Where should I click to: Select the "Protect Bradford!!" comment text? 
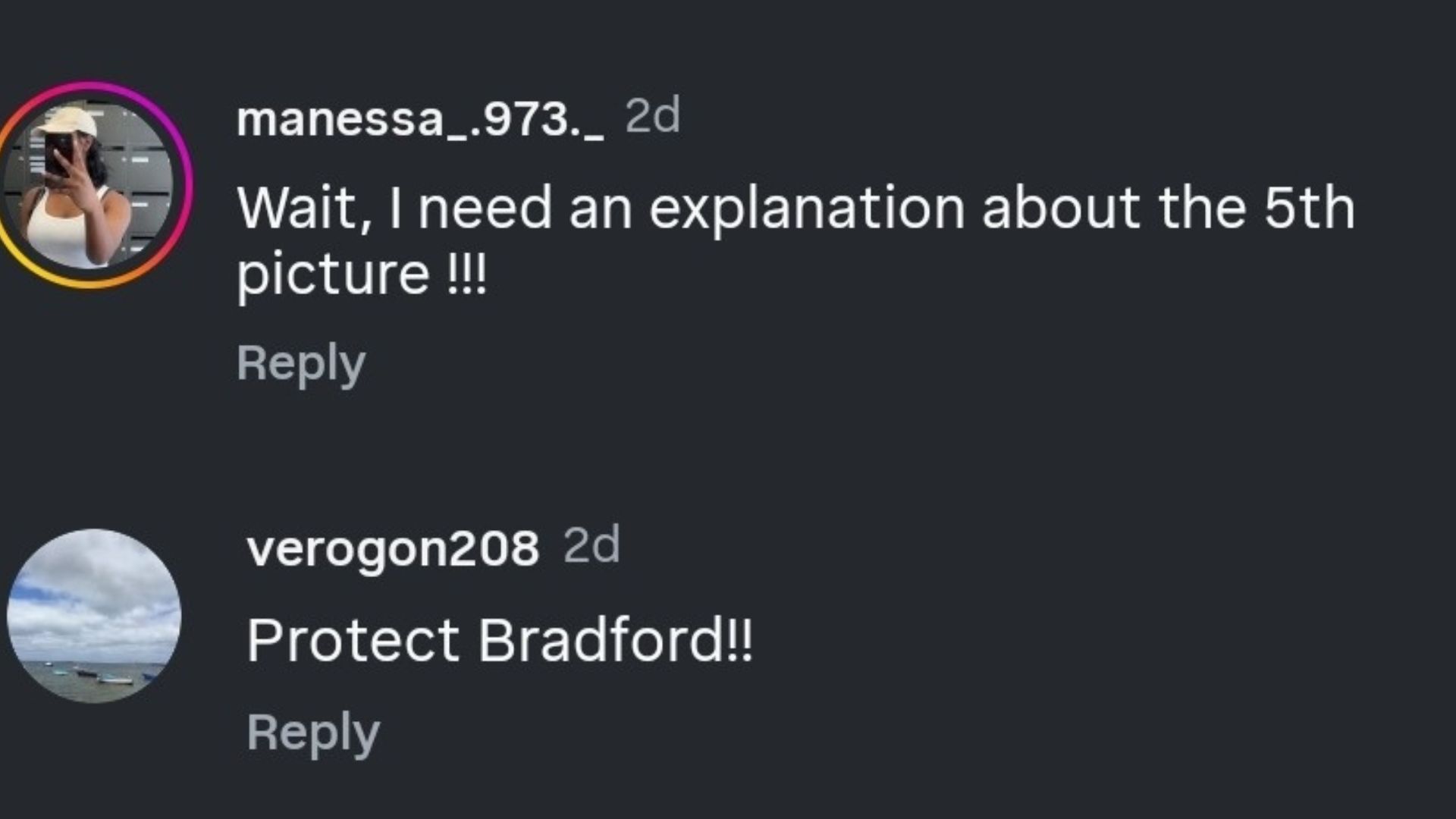pos(500,641)
